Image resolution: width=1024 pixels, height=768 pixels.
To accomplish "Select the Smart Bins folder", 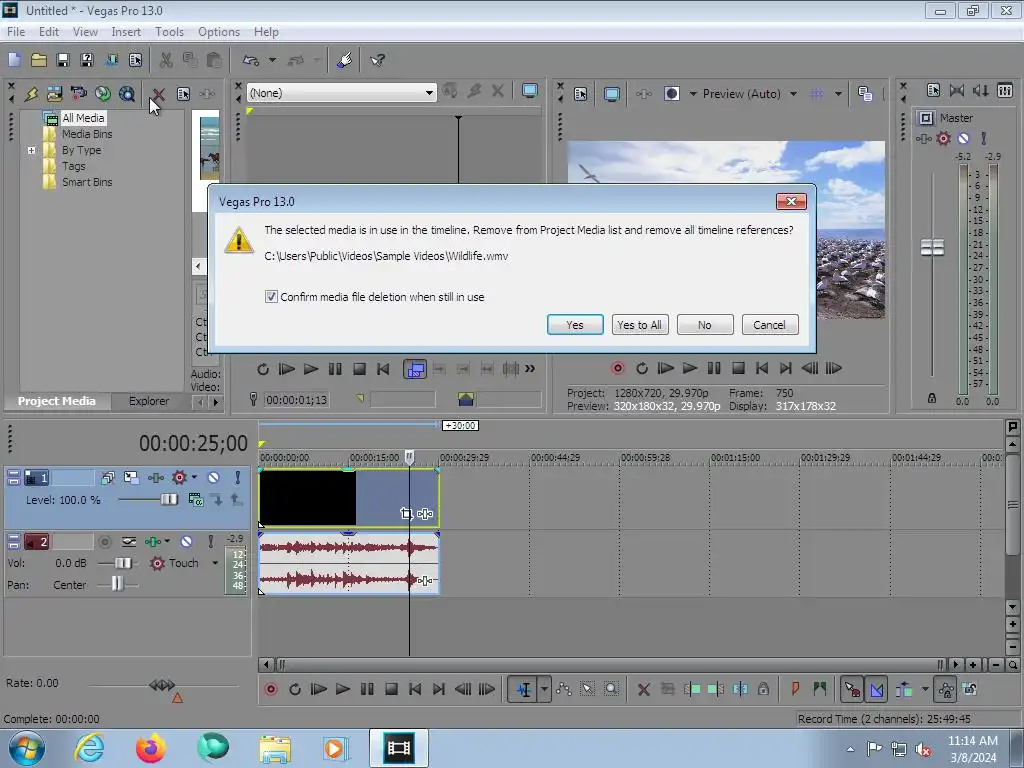I will pyautogui.click(x=87, y=182).
